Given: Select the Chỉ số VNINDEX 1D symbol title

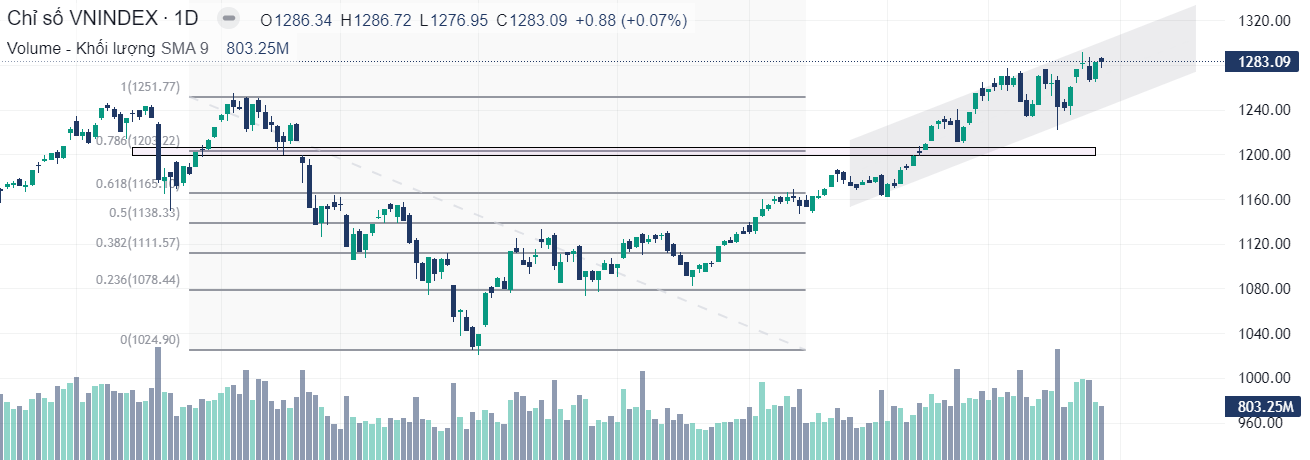Looking at the screenshot, I should click(x=103, y=19).
